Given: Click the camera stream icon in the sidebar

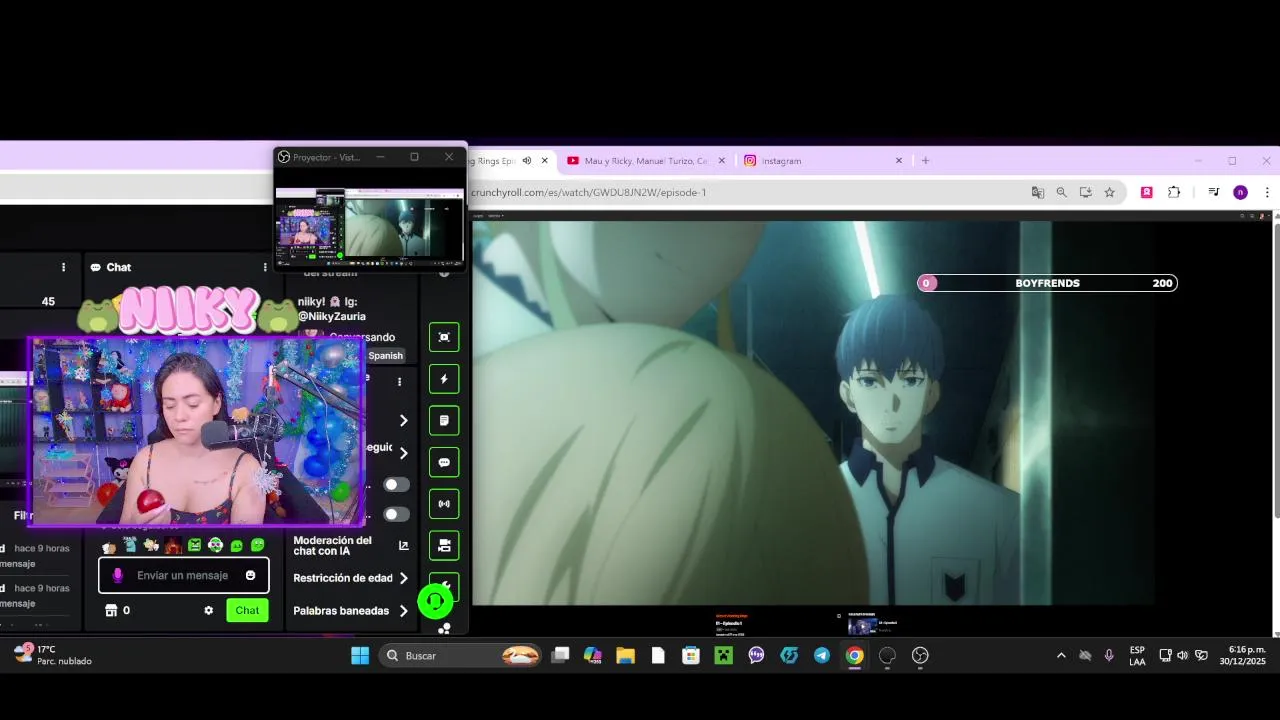Looking at the screenshot, I should [x=444, y=545].
